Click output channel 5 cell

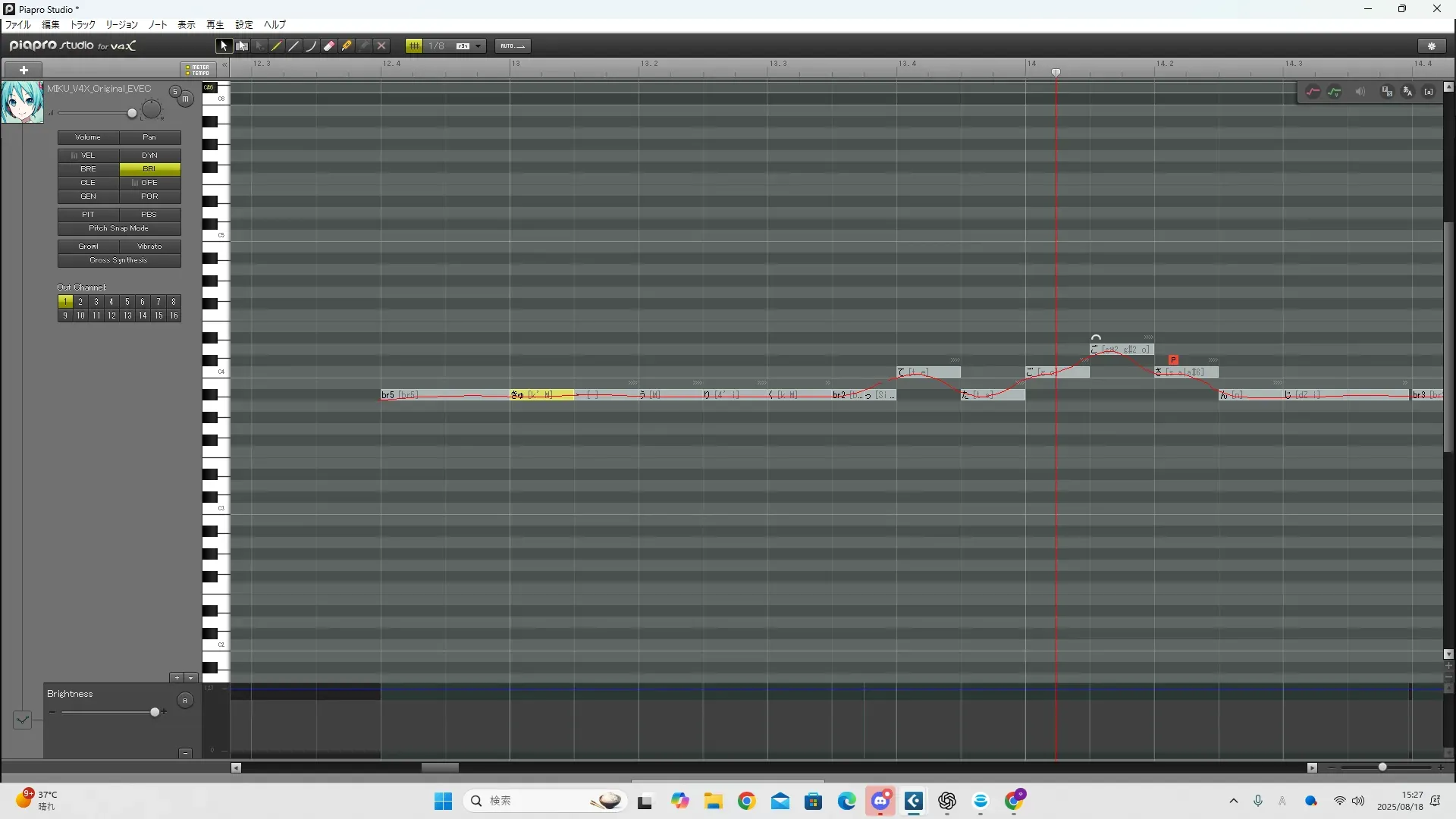pyautogui.click(x=127, y=302)
